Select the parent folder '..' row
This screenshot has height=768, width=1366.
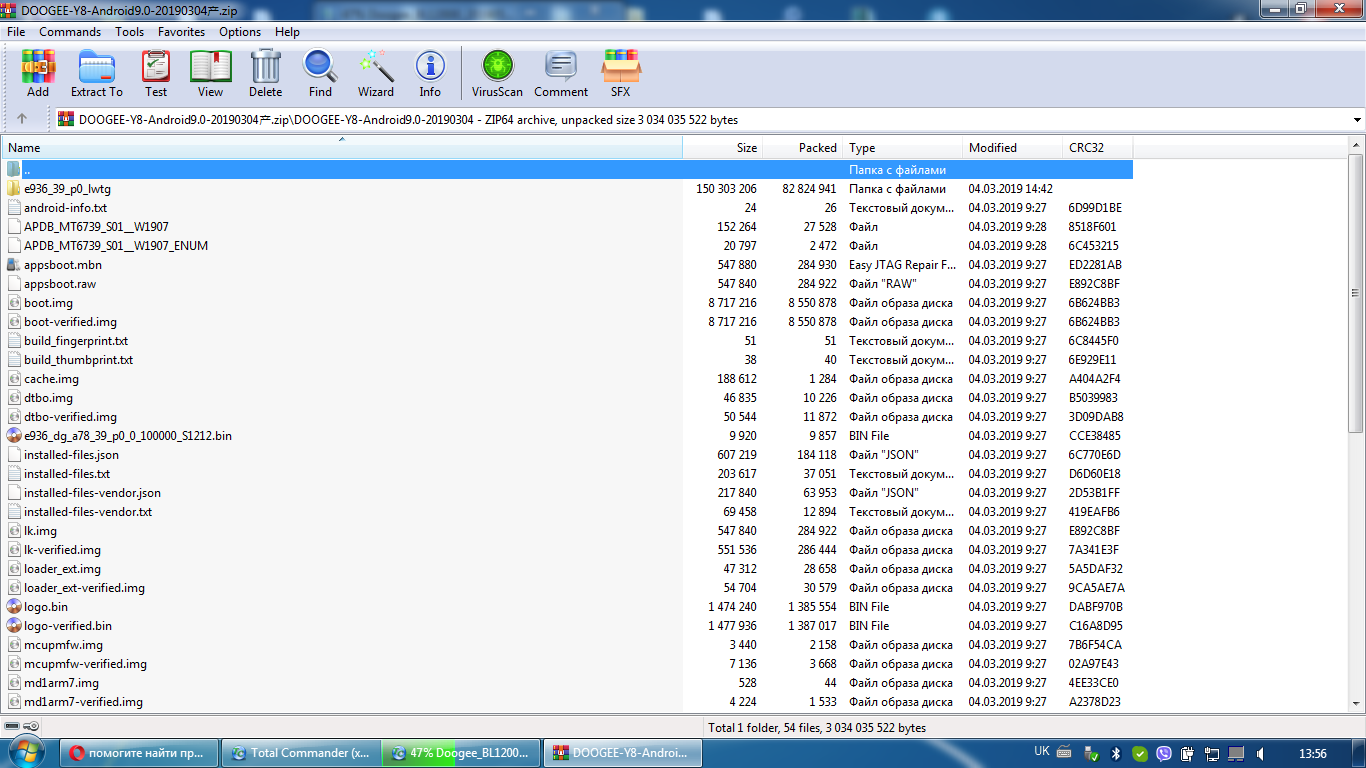[x=567, y=170]
